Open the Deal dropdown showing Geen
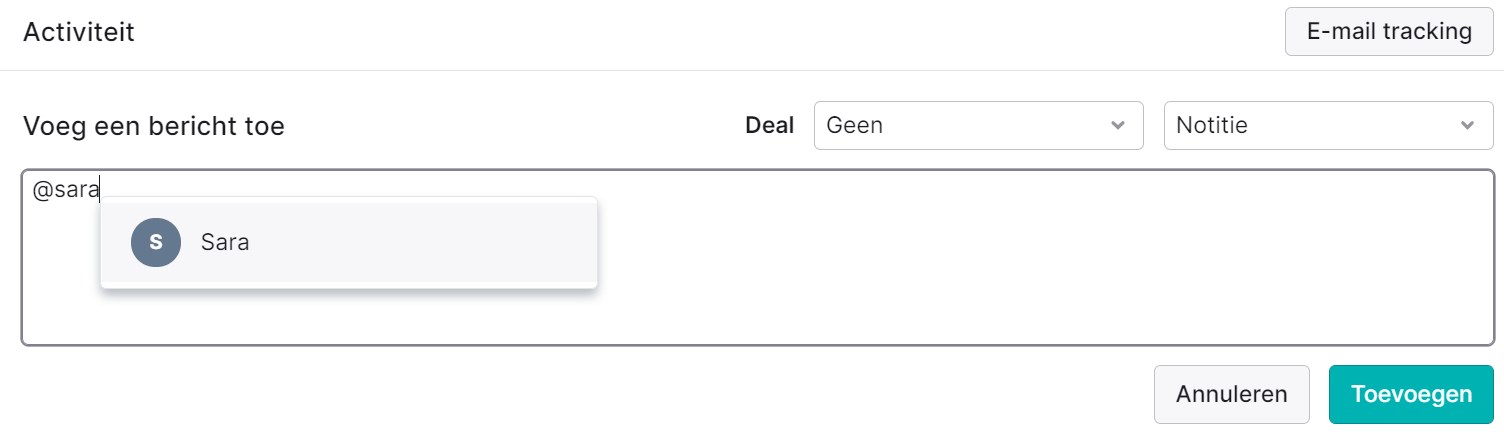 [978, 126]
